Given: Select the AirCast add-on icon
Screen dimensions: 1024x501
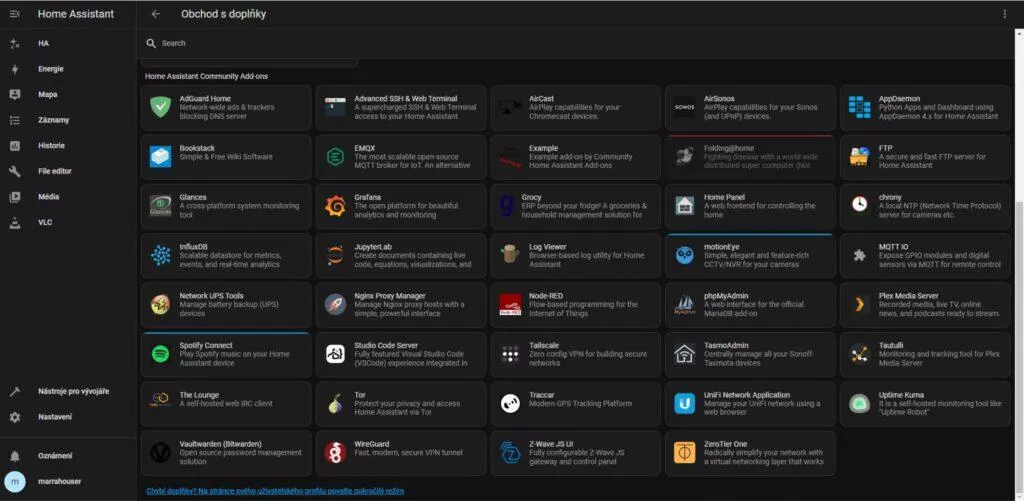Looking at the screenshot, I should click(x=510, y=107).
